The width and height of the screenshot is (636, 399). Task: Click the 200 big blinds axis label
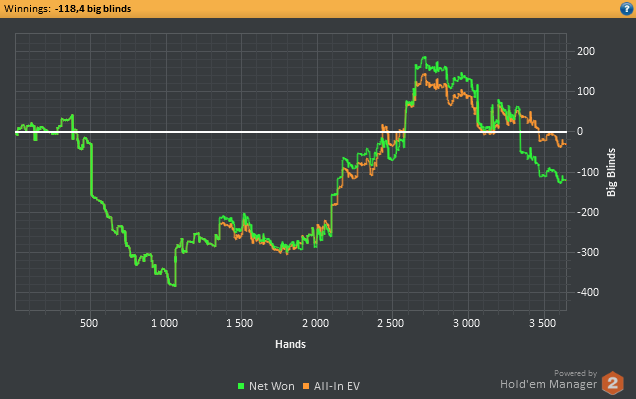click(x=586, y=51)
